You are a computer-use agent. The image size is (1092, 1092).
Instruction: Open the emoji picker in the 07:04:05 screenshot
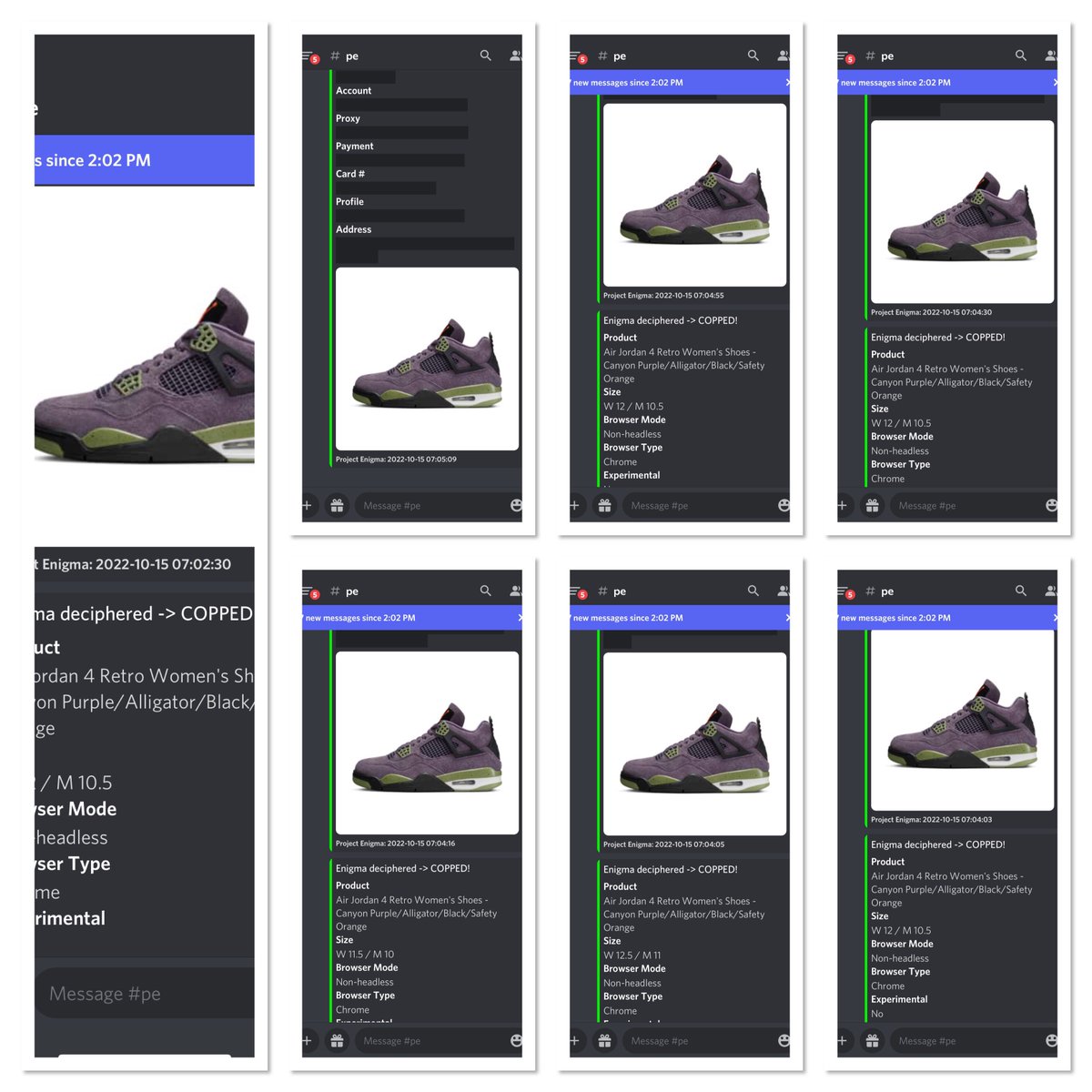(x=784, y=1040)
